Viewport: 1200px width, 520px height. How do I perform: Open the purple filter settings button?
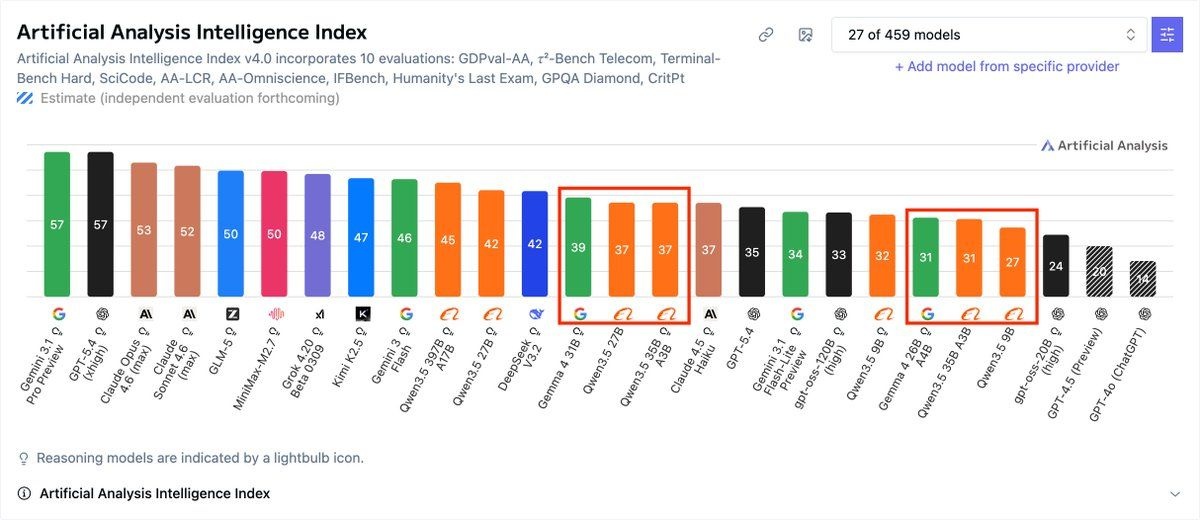(x=1167, y=35)
